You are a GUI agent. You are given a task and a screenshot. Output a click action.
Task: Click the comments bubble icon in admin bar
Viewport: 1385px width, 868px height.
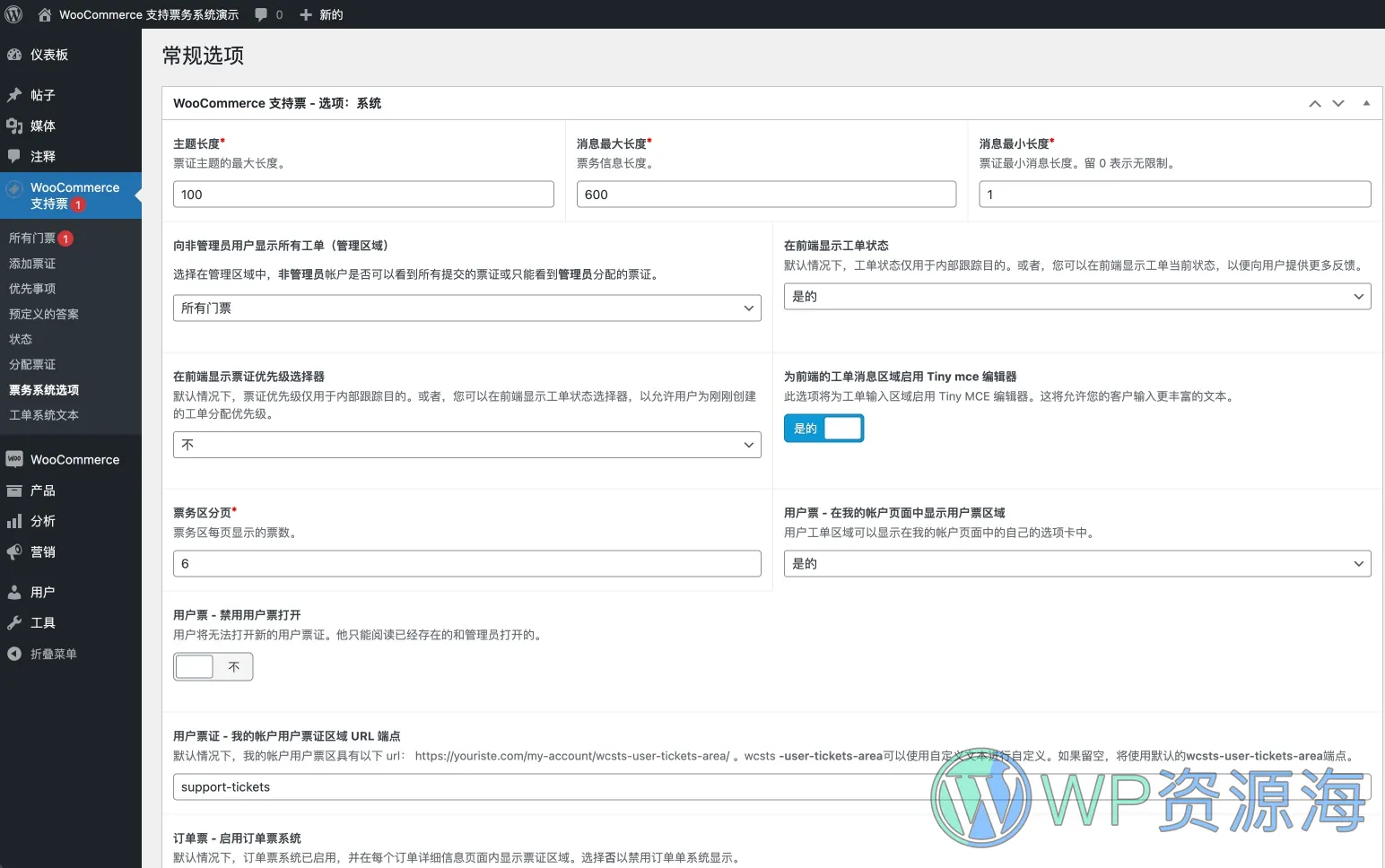pos(261,14)
